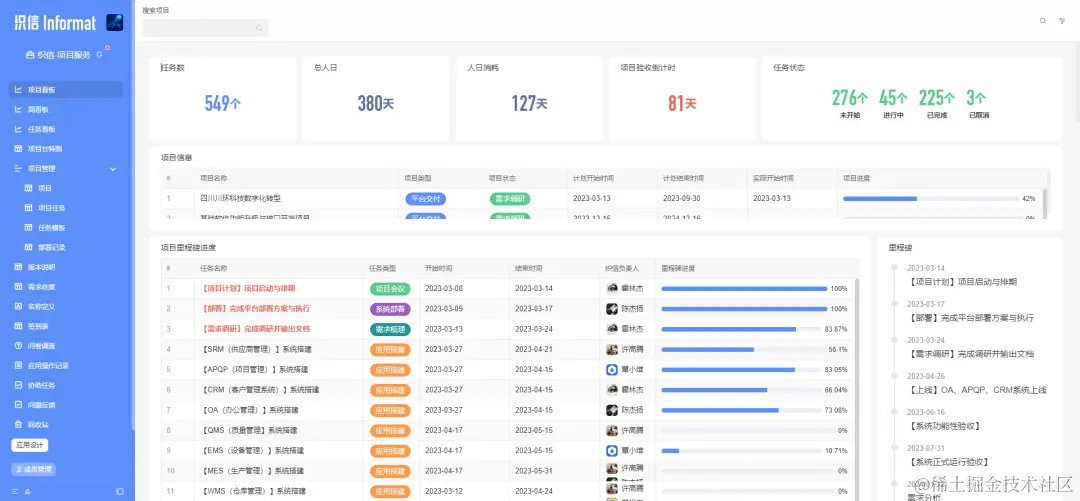Click the panel layout icon at sidebar bottom right
The image size is (1080, 501).
[120, 491]
